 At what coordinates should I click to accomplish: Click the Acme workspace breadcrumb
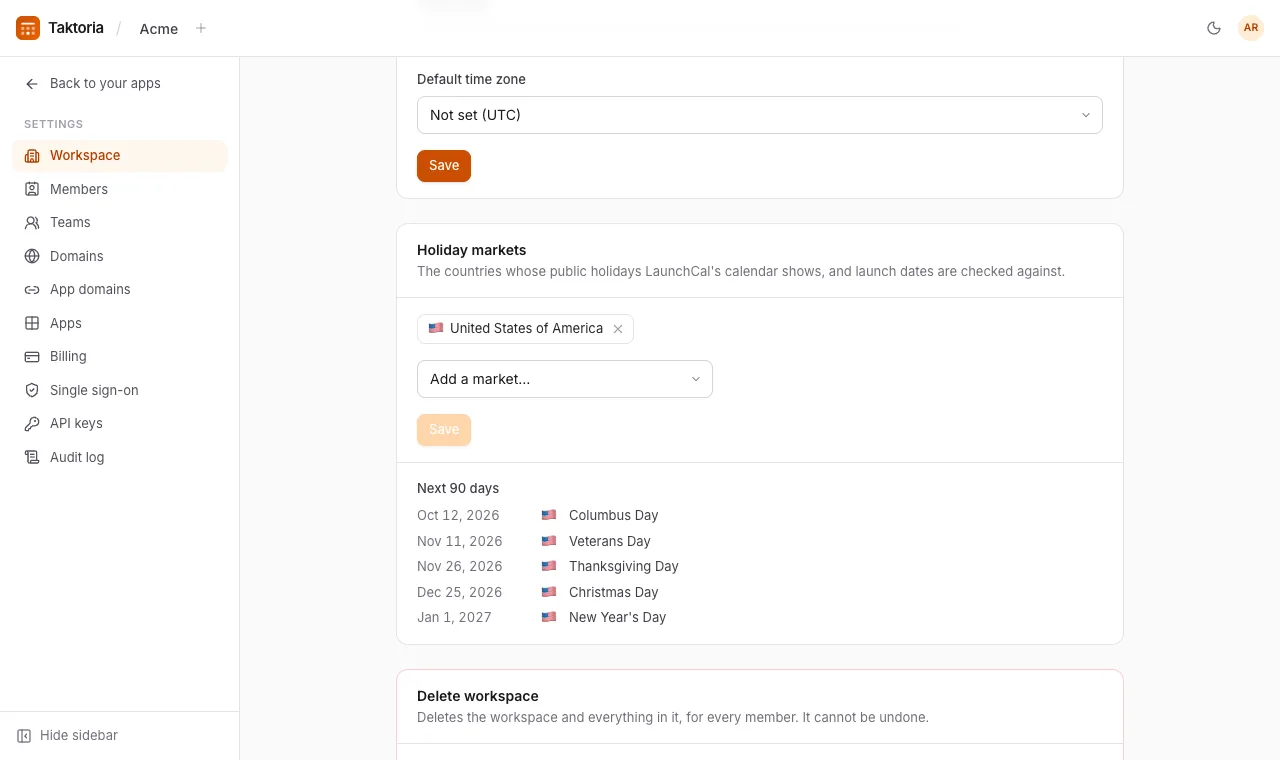[159, 29]
